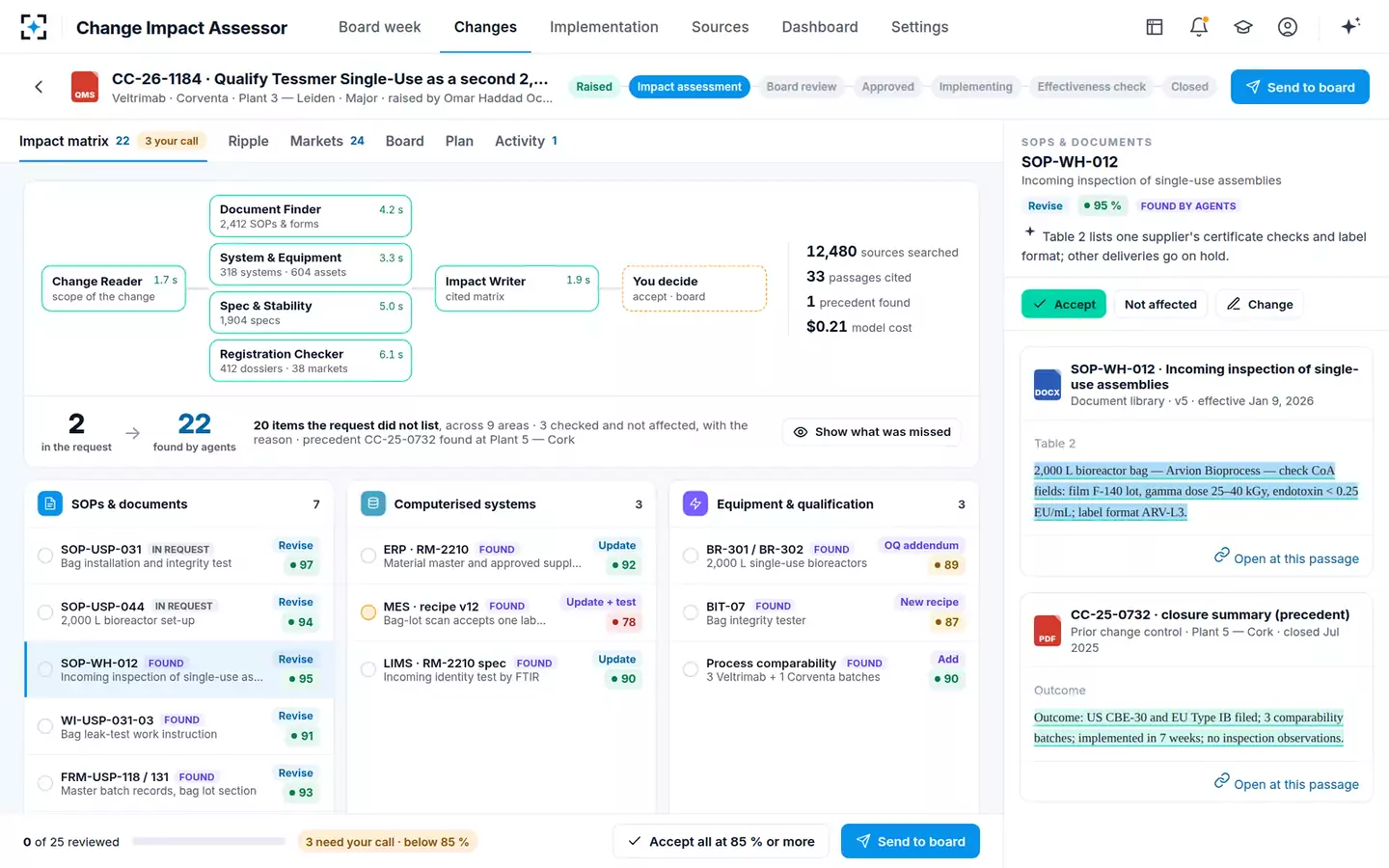Click the DOCX file icon for SOP-WH-012
1389x868 pixels.
(x=1048, y=384)
